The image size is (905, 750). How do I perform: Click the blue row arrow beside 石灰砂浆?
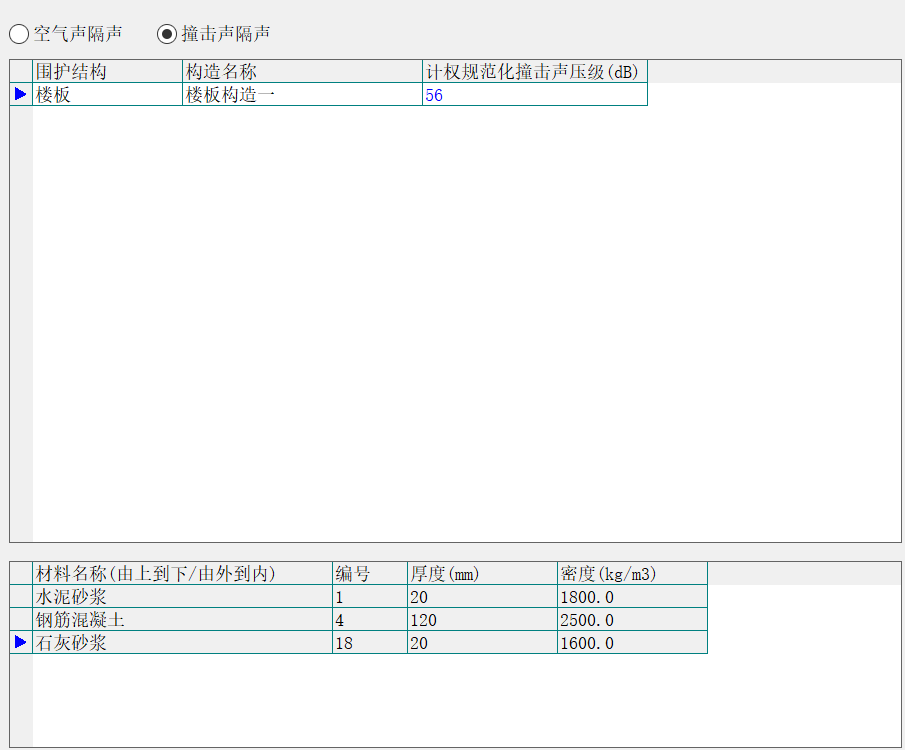[x=21, y=643]
